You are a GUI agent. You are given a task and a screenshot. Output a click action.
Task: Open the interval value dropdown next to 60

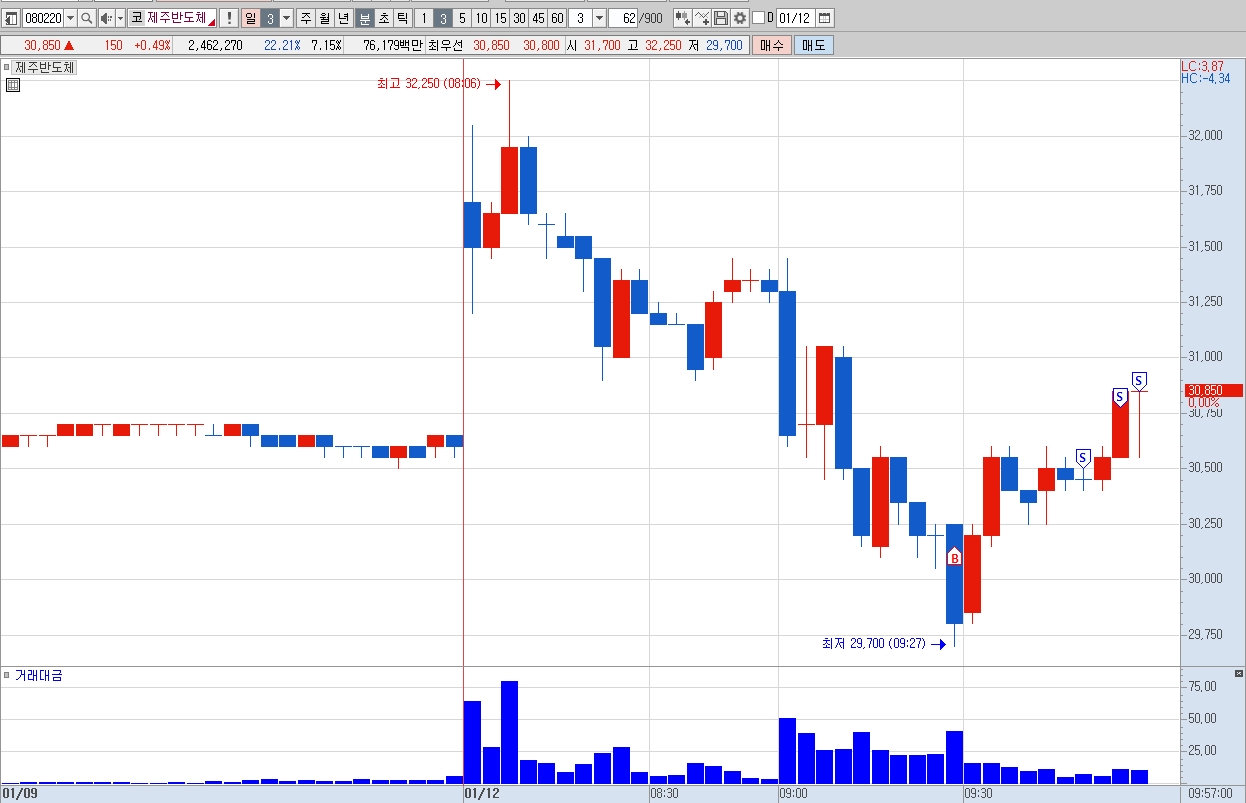[x=599, y=18]
